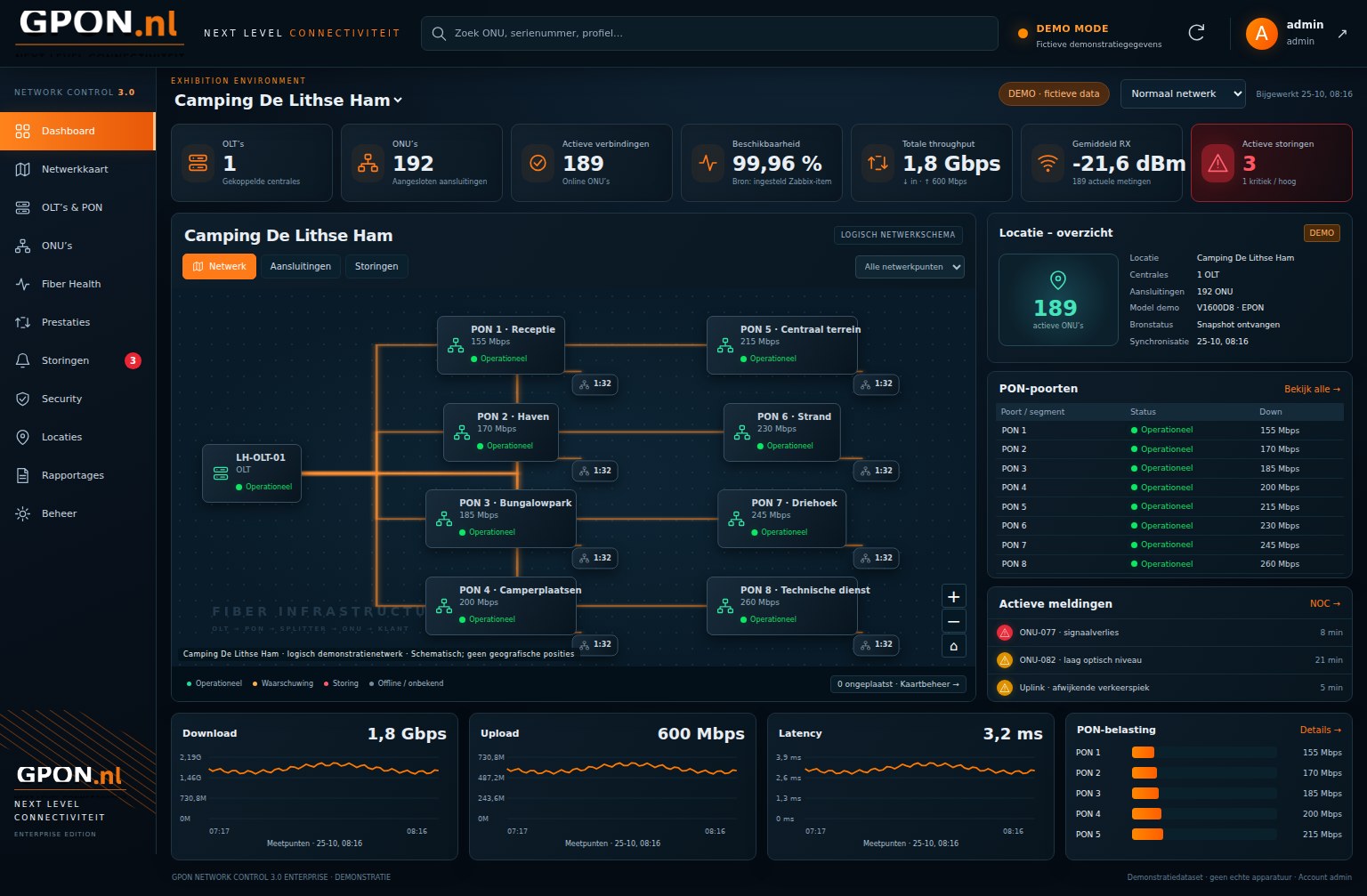
Task: Switch to the Storingen tab
Action: pyautogui.click(x=376, y=267)
